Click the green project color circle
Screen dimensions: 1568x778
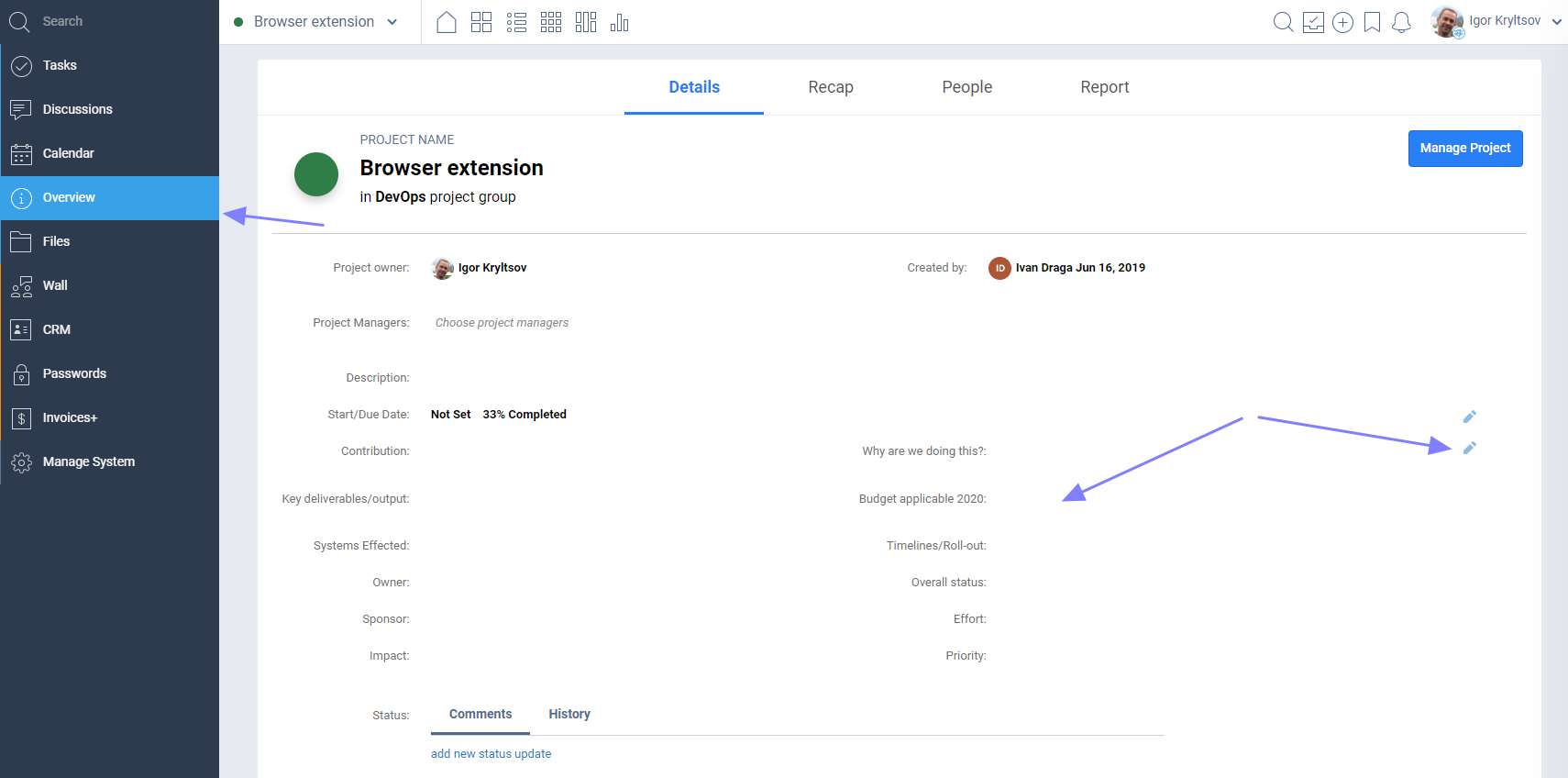pyautogui.click(x=316, y=174)
